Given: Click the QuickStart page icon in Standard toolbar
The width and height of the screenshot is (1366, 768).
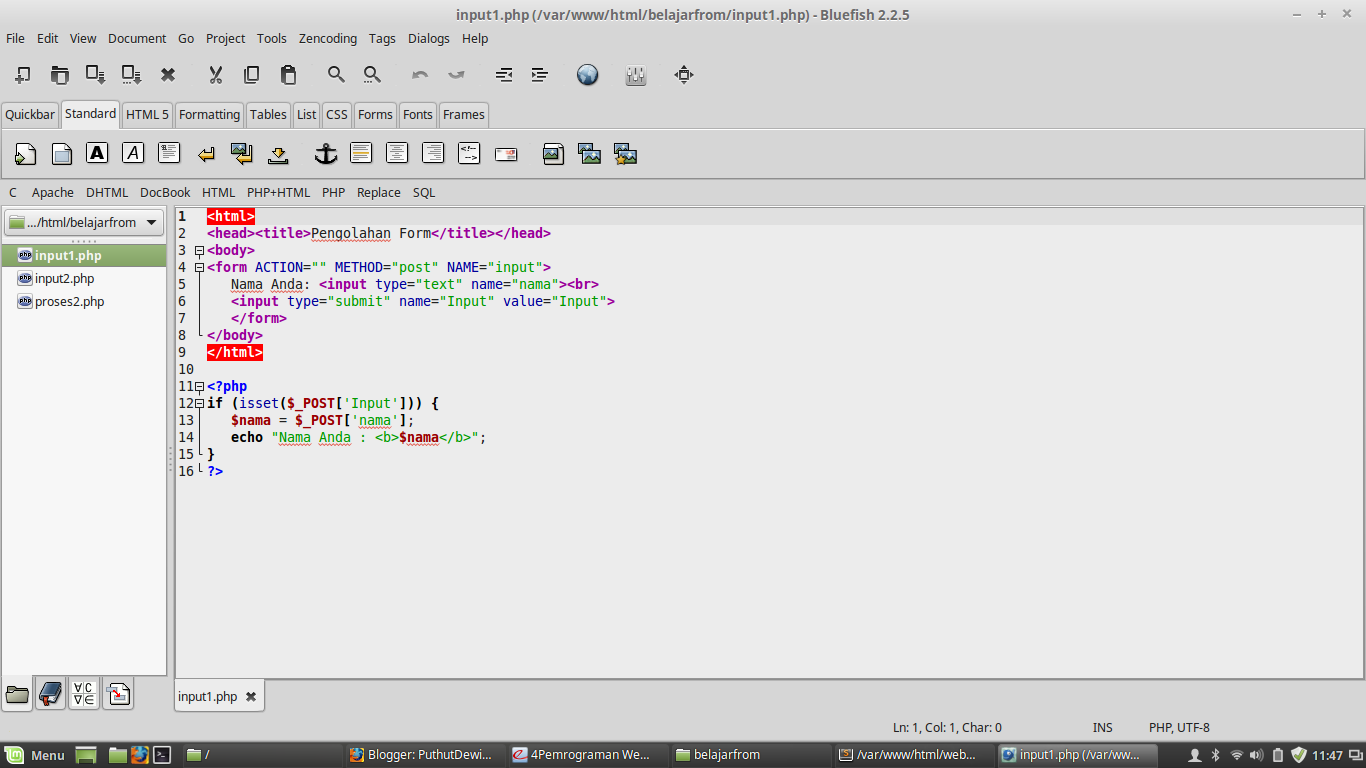Looking at the screenshot, I should point(25,154).
